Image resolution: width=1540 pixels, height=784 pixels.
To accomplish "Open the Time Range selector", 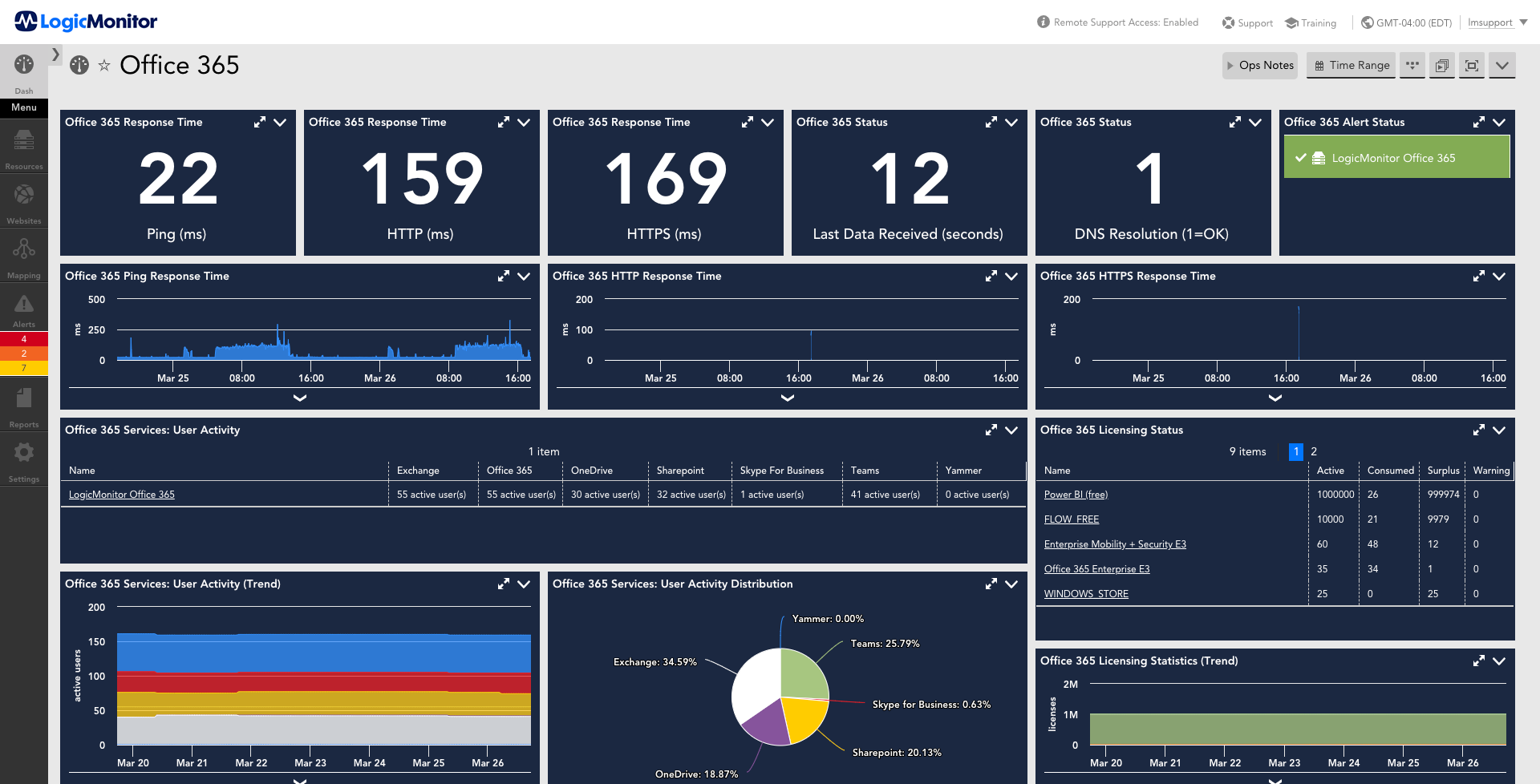I will [x=1352, y=66].
